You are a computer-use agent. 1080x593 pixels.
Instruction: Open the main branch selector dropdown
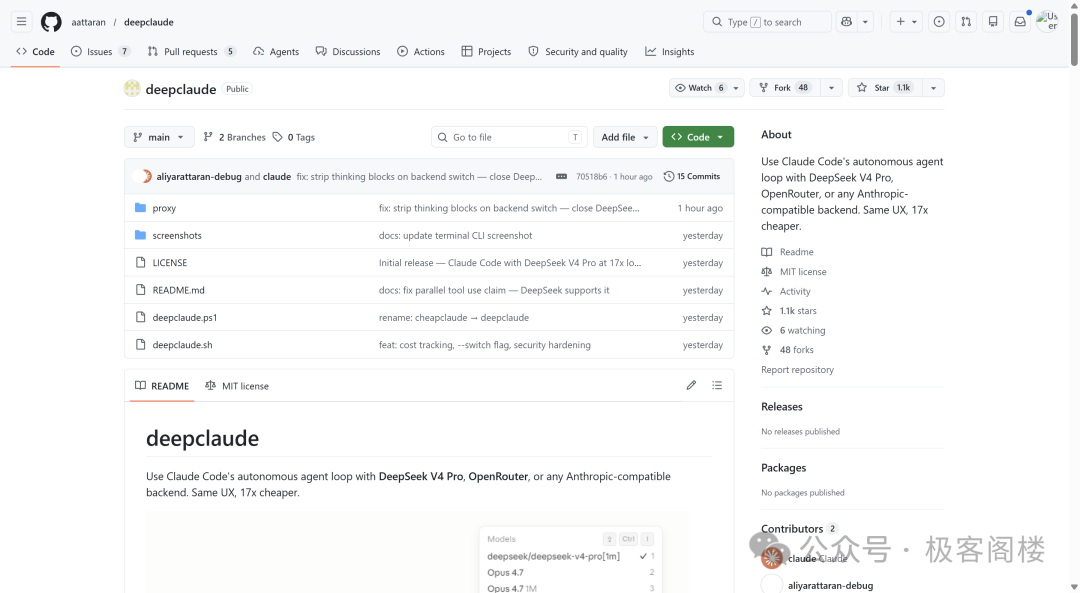159,137
